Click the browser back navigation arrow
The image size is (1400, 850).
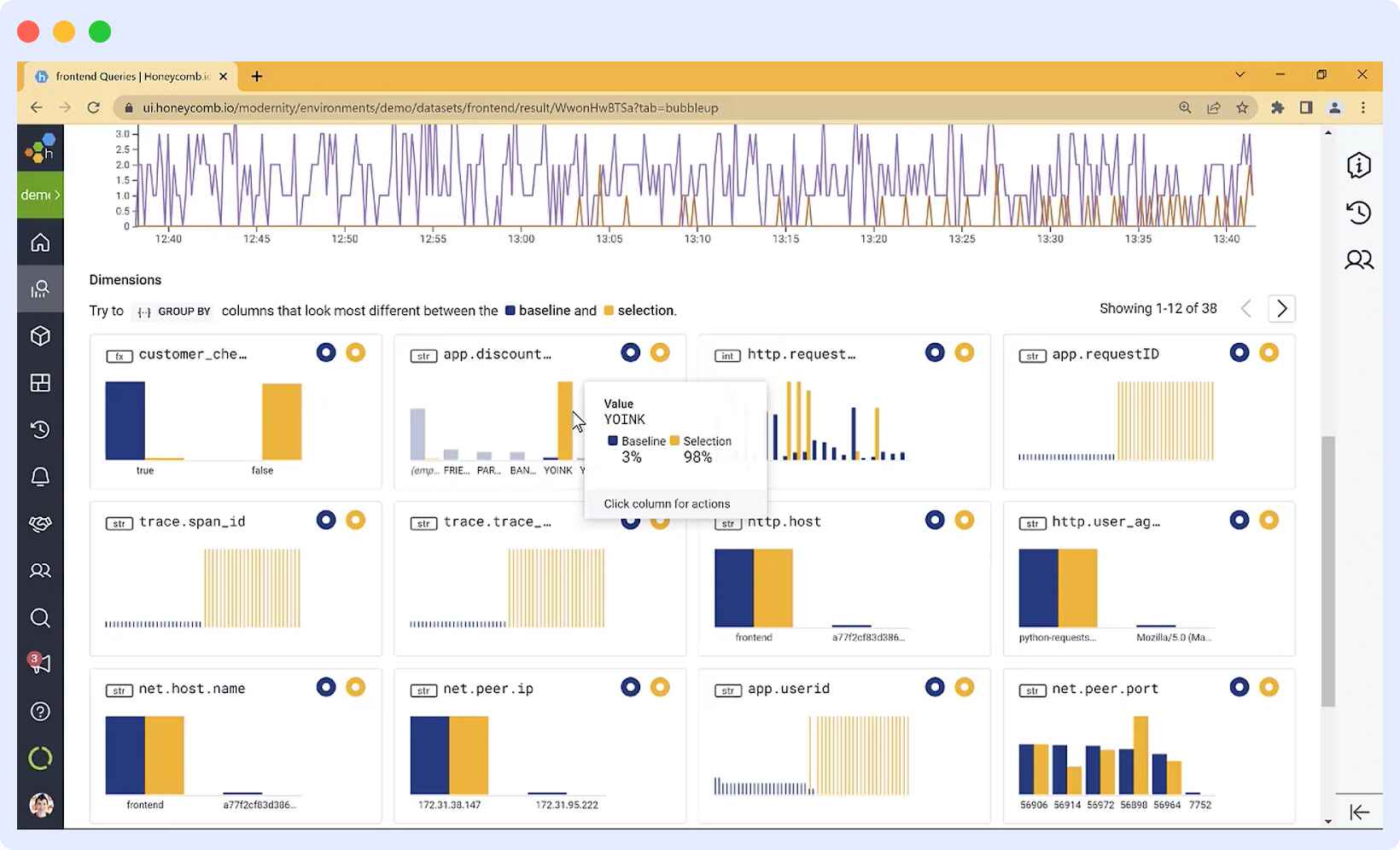point(35,108)
